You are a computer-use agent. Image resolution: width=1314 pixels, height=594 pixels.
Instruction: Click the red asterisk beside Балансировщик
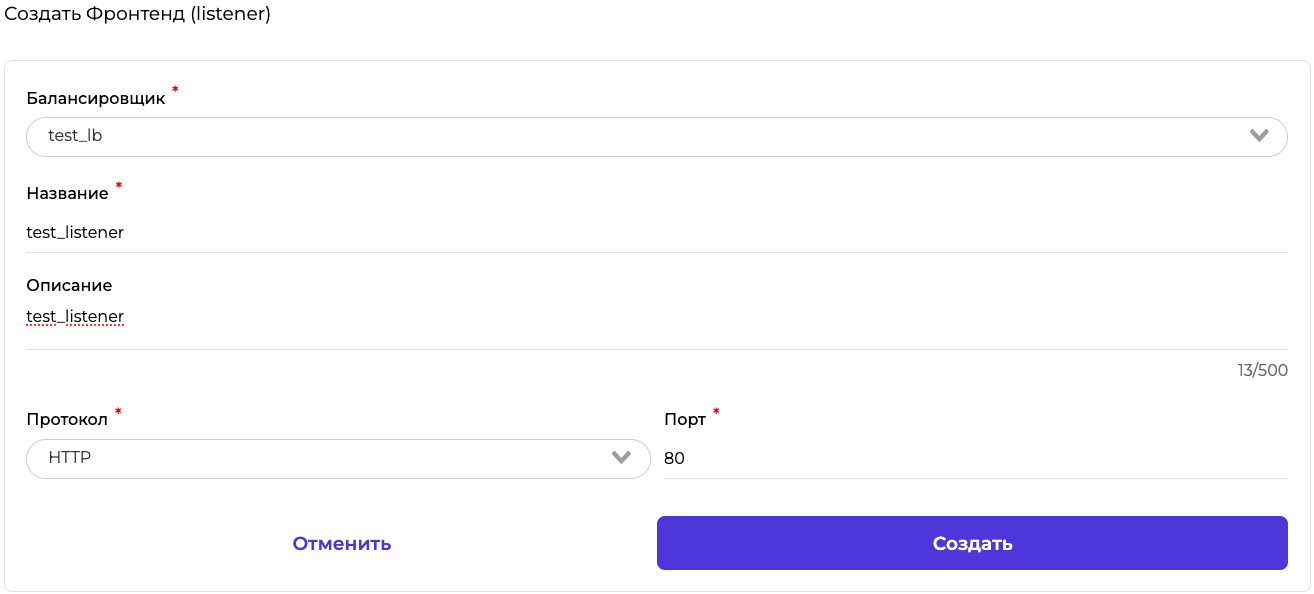[x=175, y=91]
